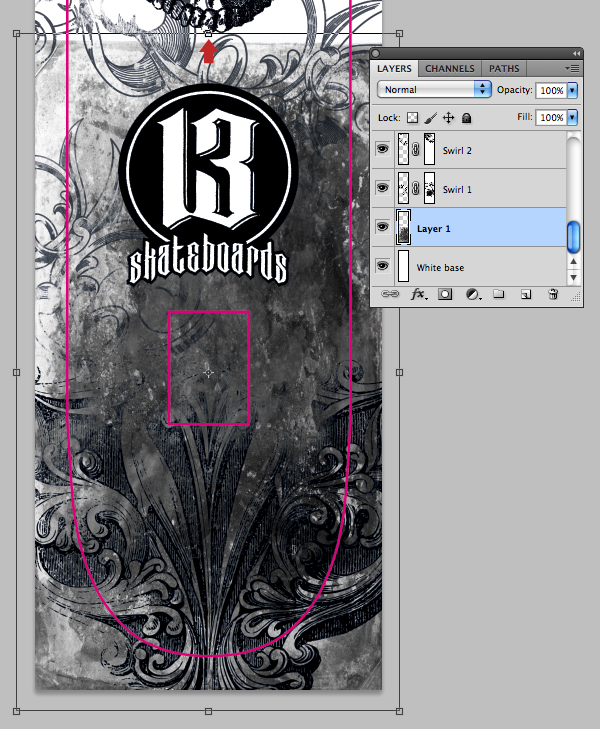
Task: Click the Layer 1 thumbnail
Action: coord(403,227)
